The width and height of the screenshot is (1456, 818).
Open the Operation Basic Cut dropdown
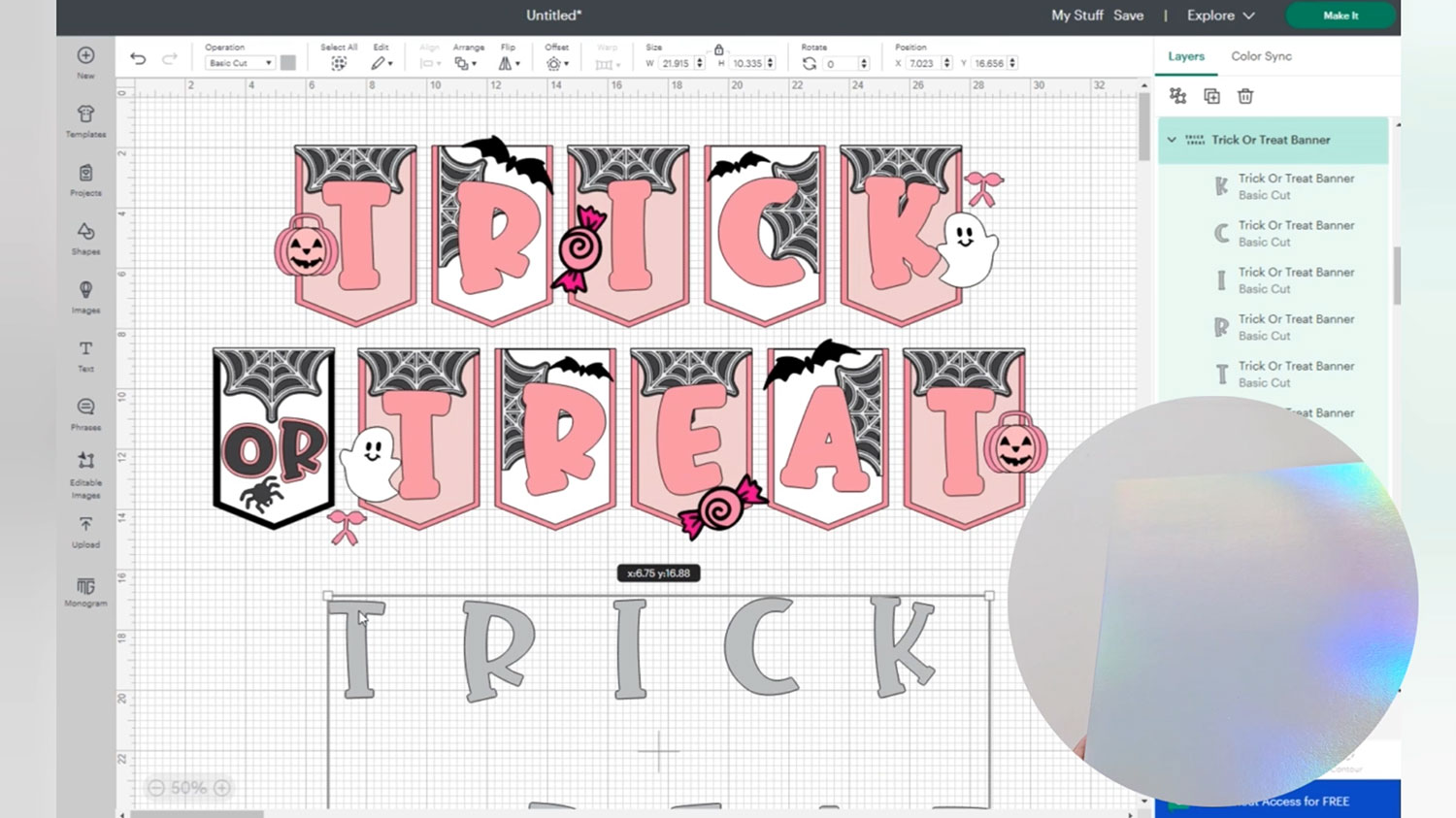[x=240, y=63]
